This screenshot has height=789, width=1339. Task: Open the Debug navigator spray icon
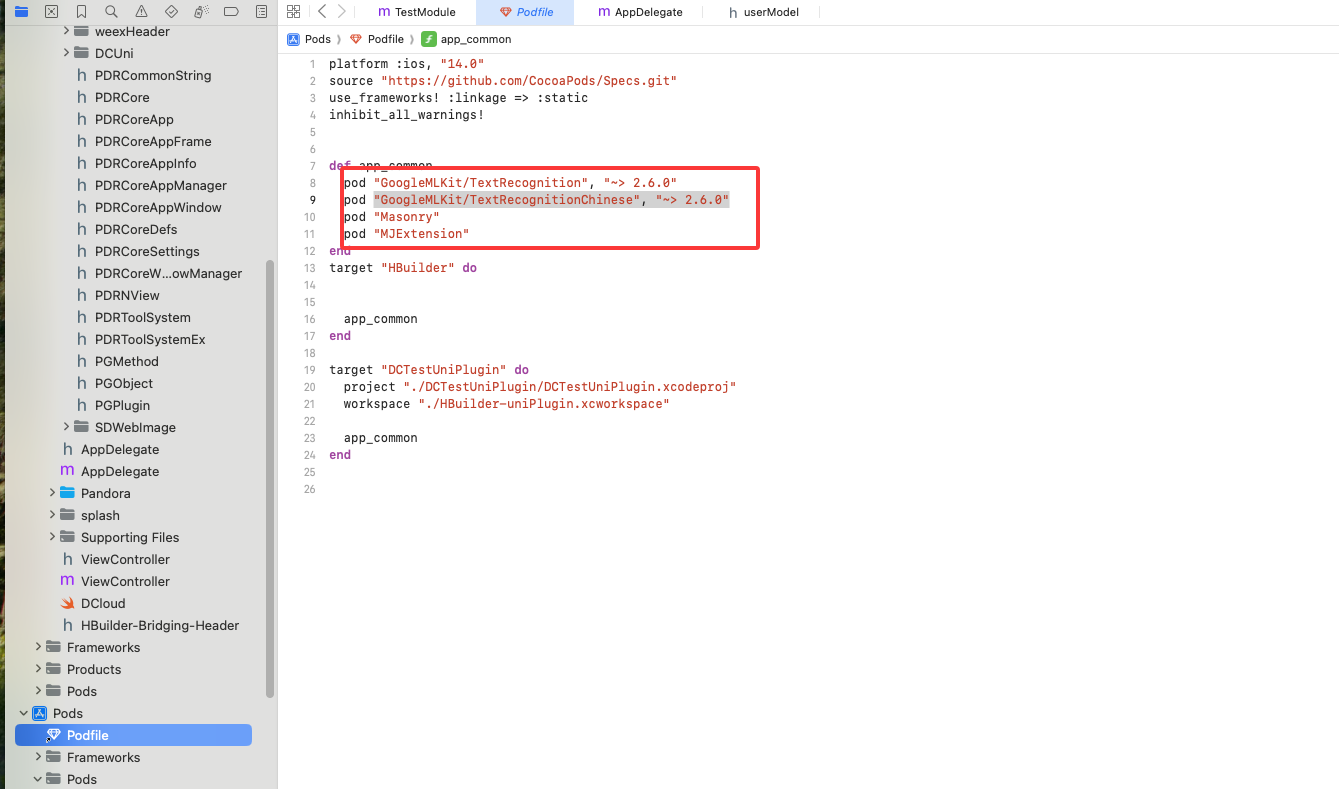tap(201, 12)
